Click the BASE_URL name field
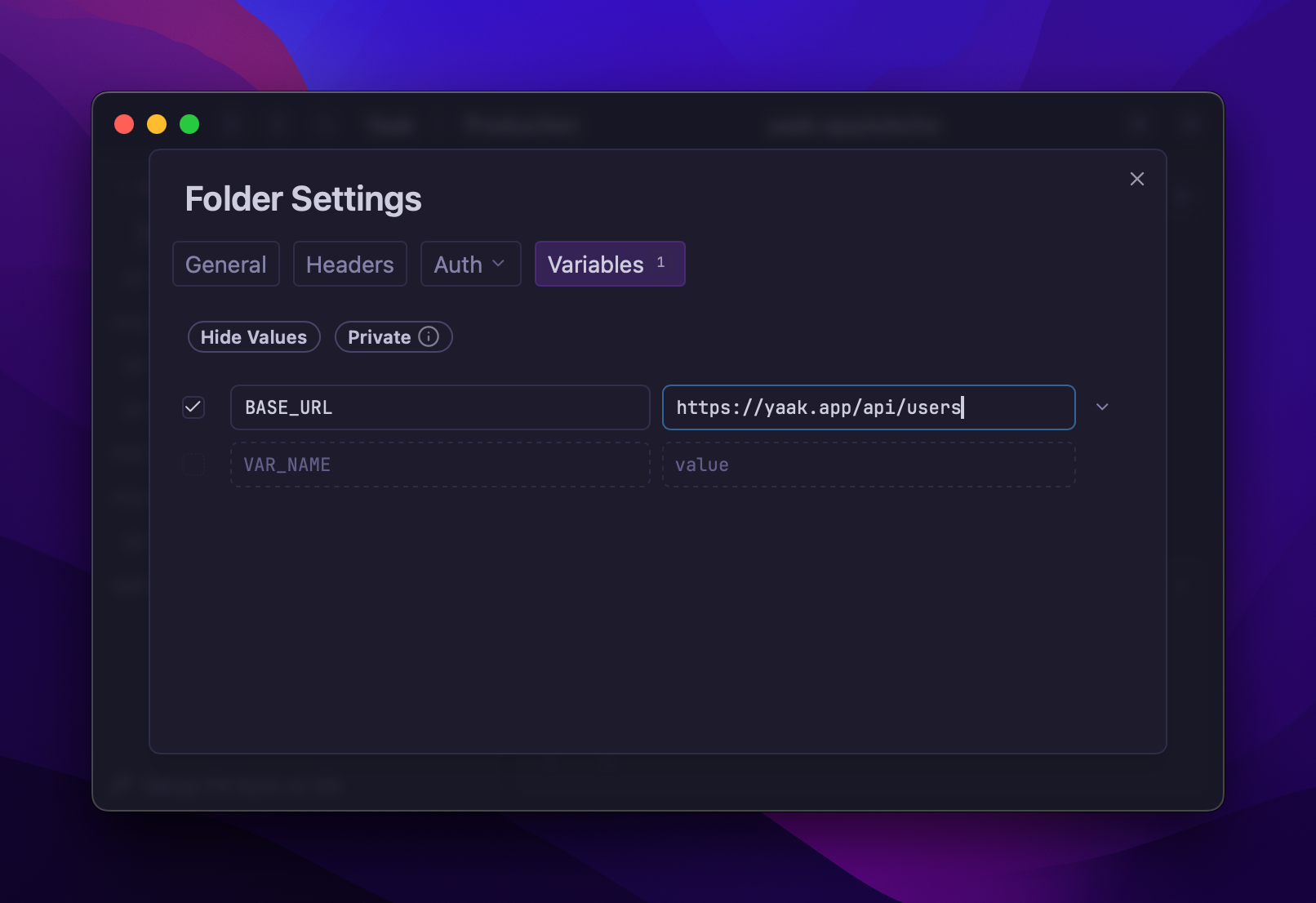The width and height of the screenshot is (1316, 903). (x=440, y=407)
